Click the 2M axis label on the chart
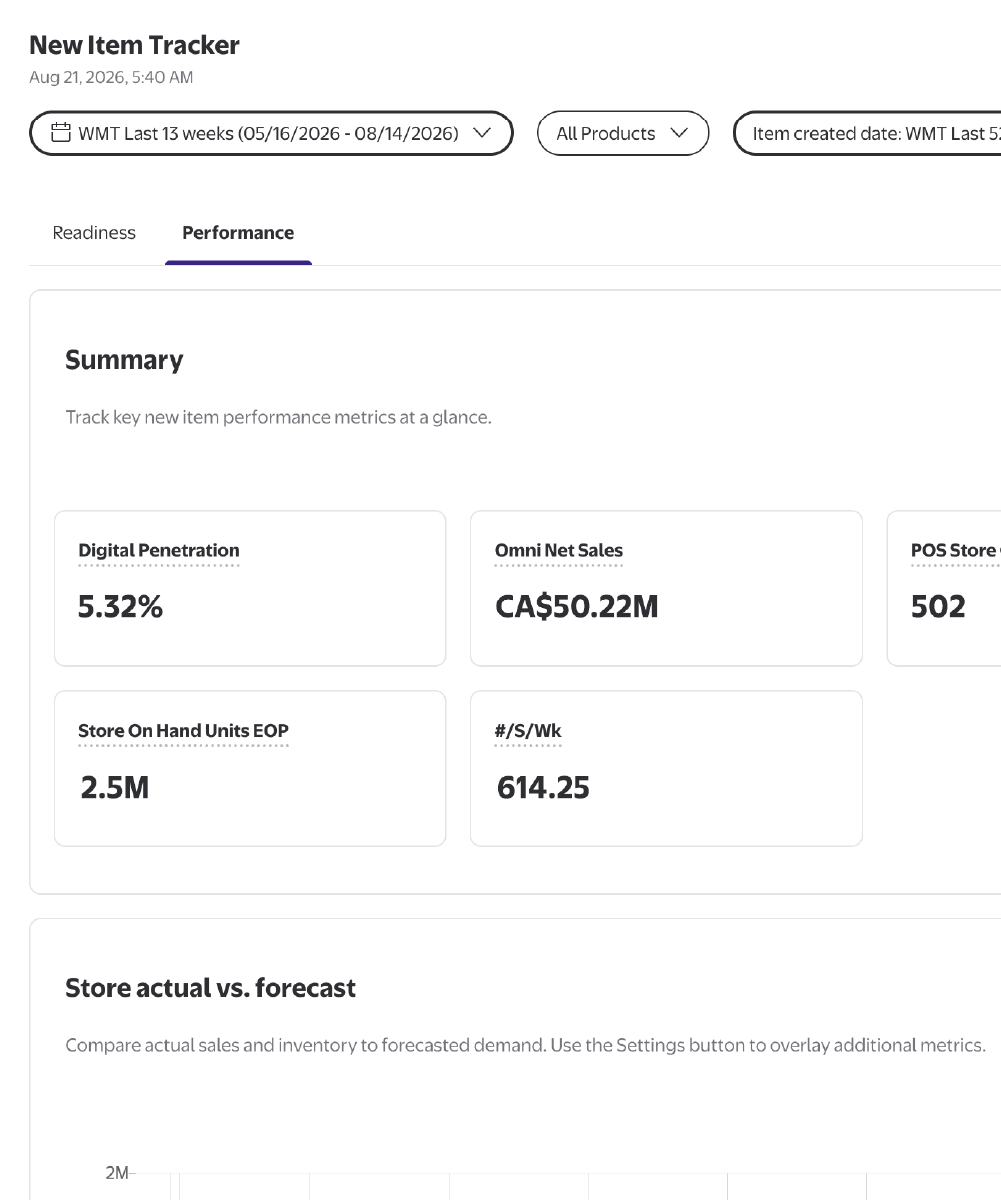Image resolution: width=1001 pixels, height=1200 pixels. [x=117, y=1173]
